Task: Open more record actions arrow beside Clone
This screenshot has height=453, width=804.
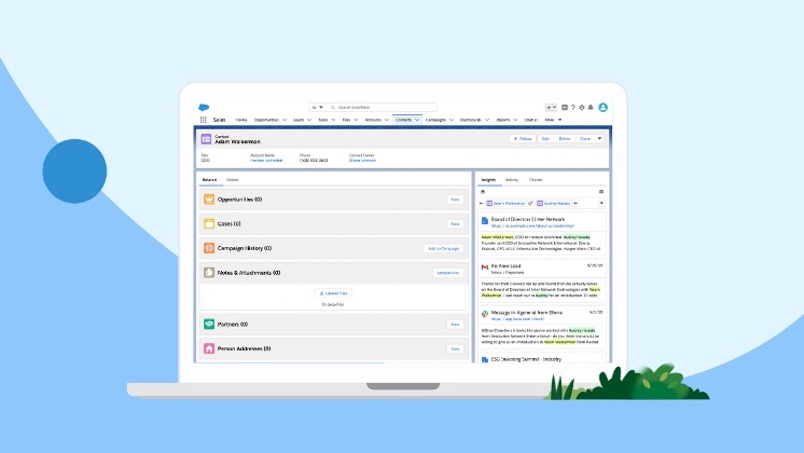Action: (x=599, y=139)
